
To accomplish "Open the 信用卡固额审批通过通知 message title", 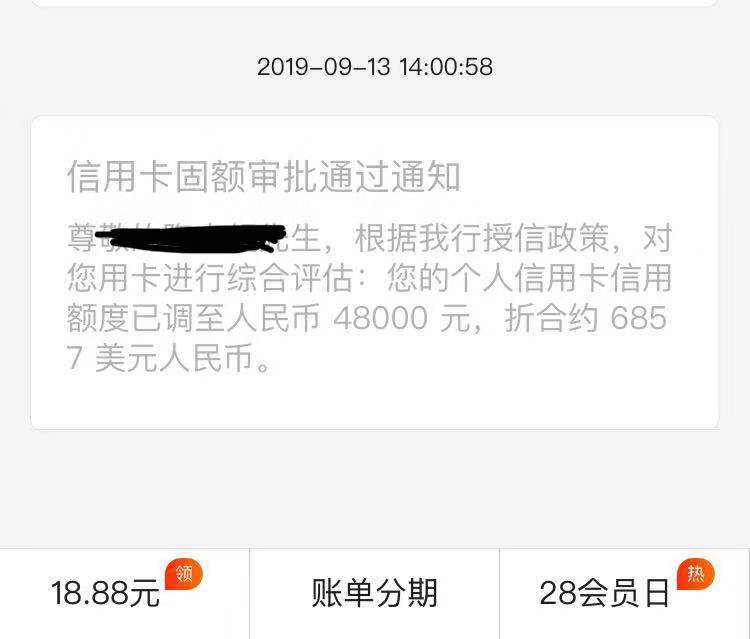I will coord(264,177).
